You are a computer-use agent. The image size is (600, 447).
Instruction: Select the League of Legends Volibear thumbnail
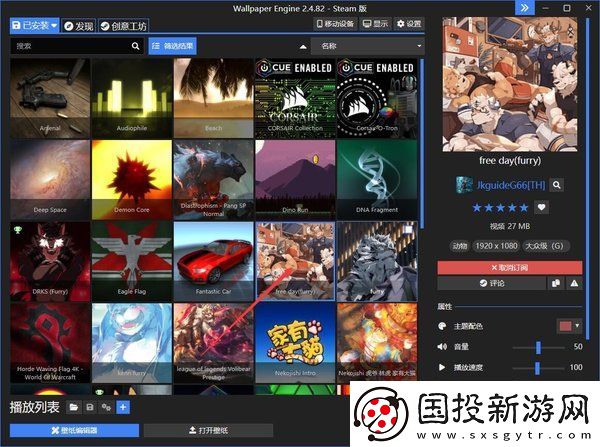(214, 343)
